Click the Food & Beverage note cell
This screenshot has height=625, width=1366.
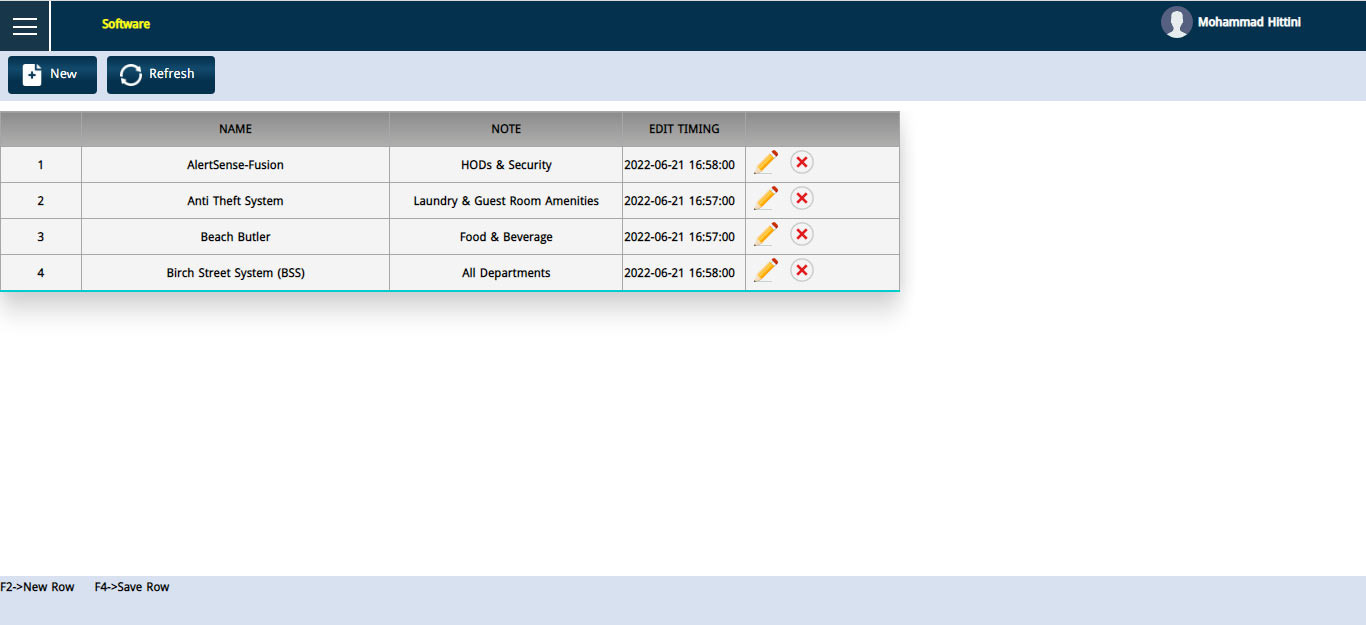tap(506, 237)
